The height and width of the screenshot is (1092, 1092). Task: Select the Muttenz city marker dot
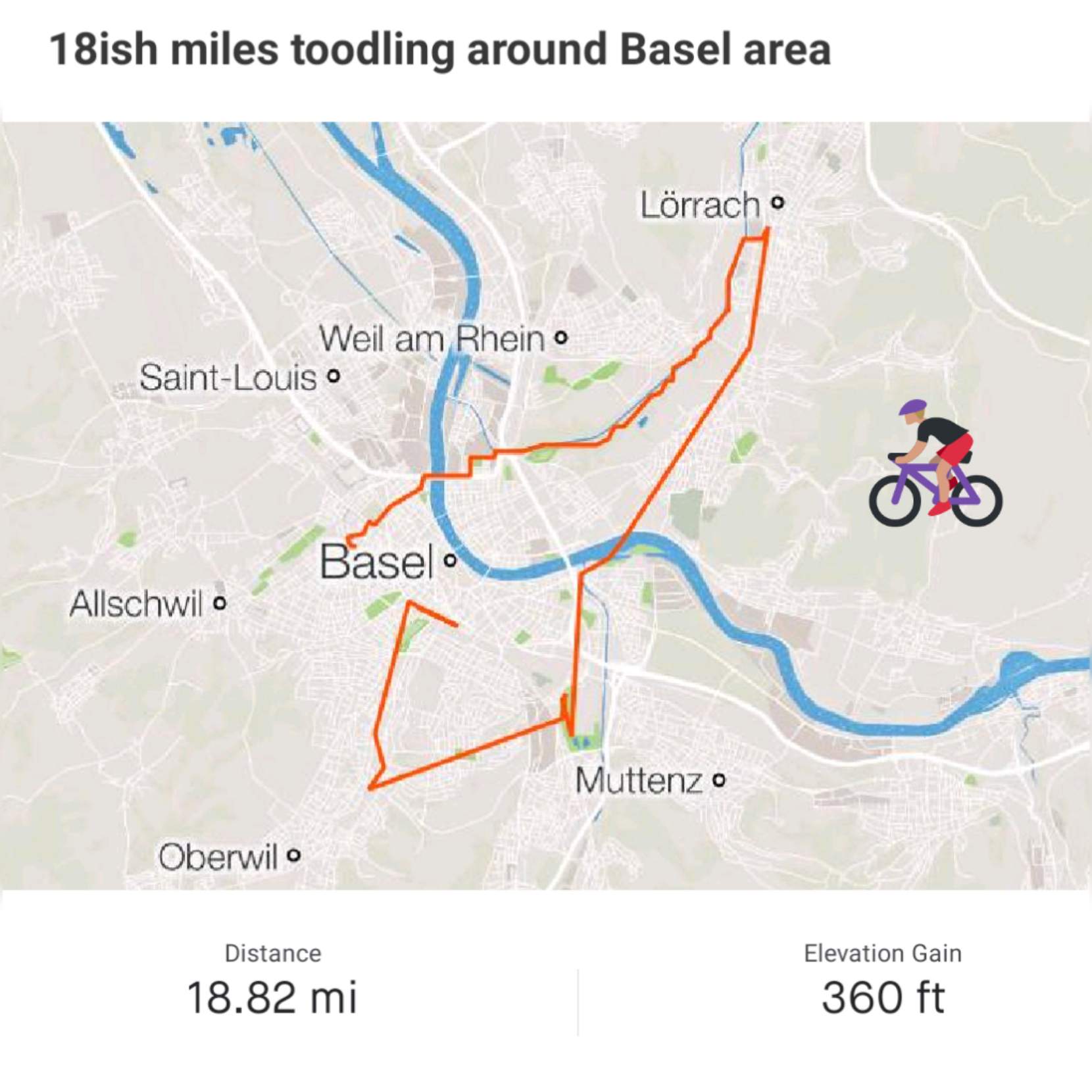point(719,780)
